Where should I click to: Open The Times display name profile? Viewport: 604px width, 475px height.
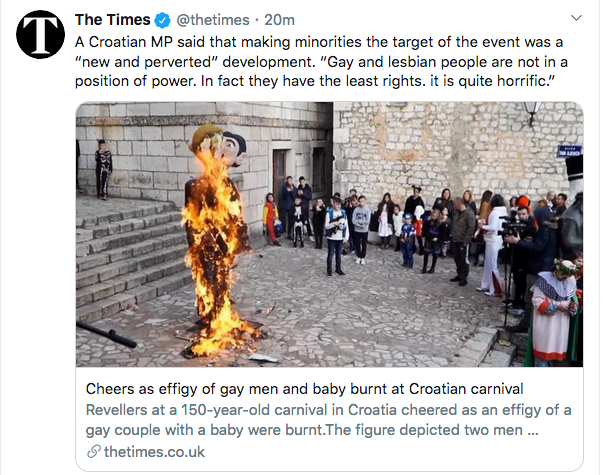click(x=112, y=20)
